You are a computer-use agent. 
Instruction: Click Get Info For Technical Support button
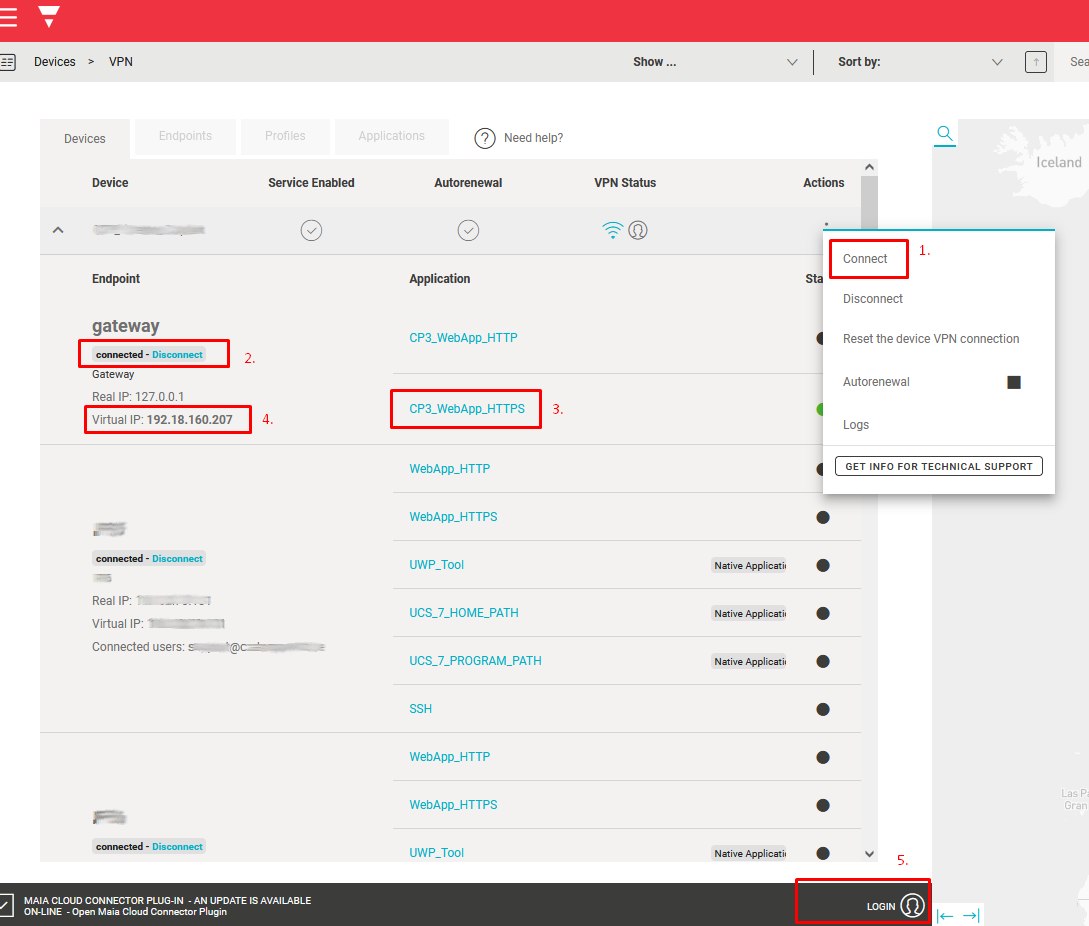point(938,467)
